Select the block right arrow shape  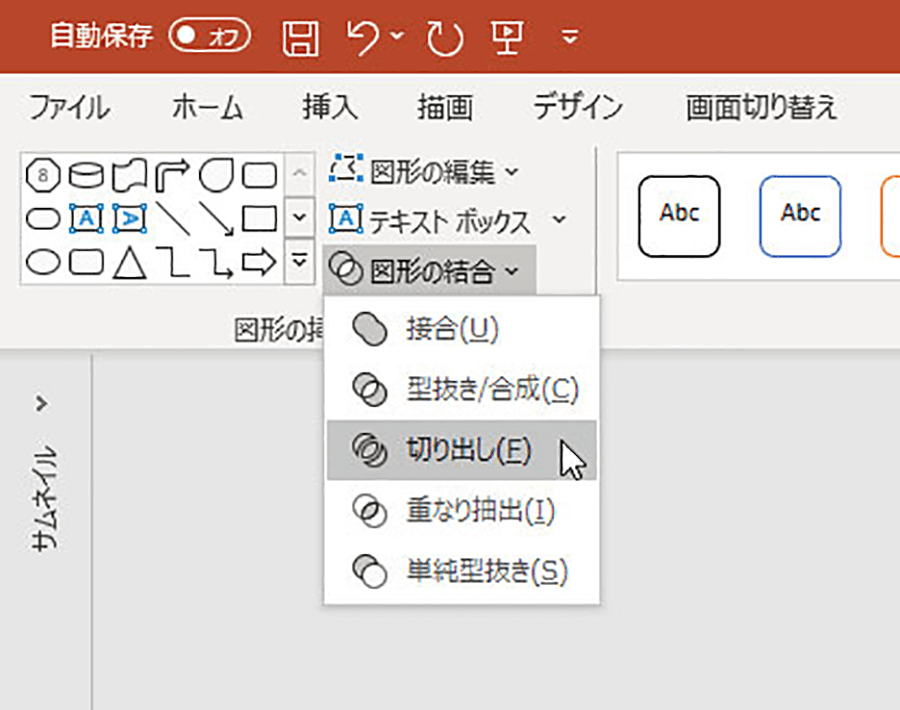click(x=259, y=262)
